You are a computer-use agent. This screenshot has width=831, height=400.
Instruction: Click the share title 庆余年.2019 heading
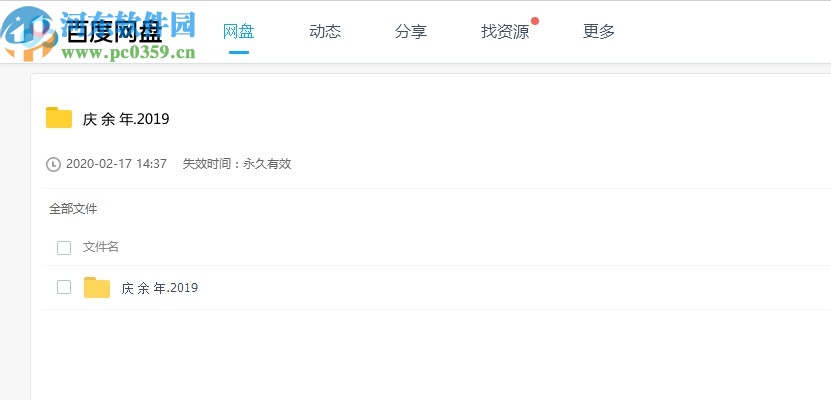pos(126,119)
